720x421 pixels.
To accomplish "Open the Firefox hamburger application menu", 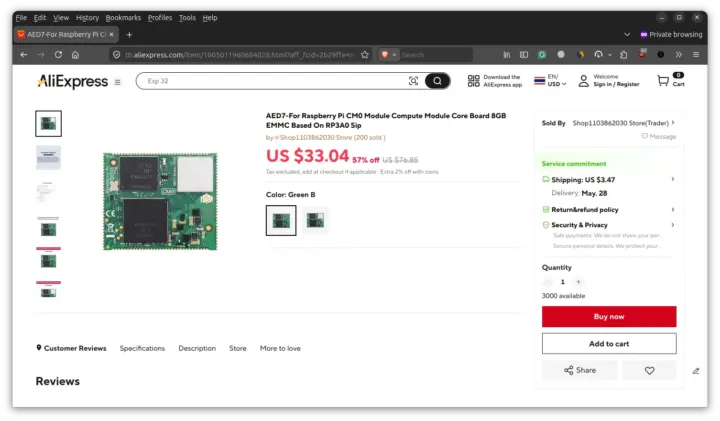I will coord(696,55).
